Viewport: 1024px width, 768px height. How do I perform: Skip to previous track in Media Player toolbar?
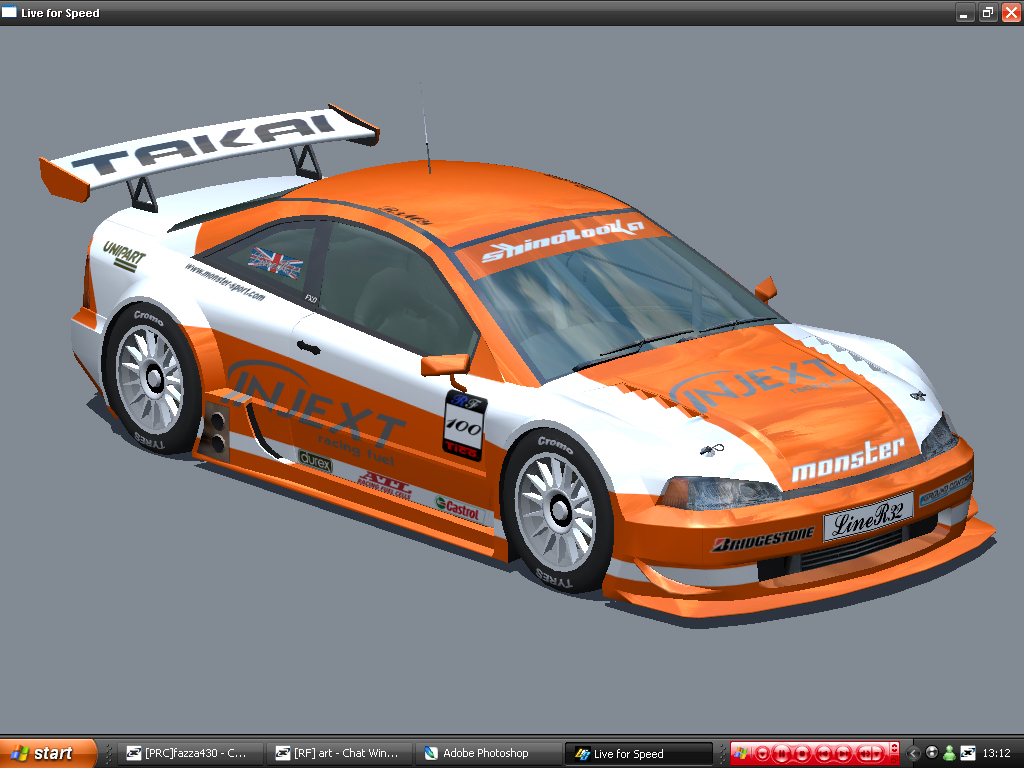point(824,754)
